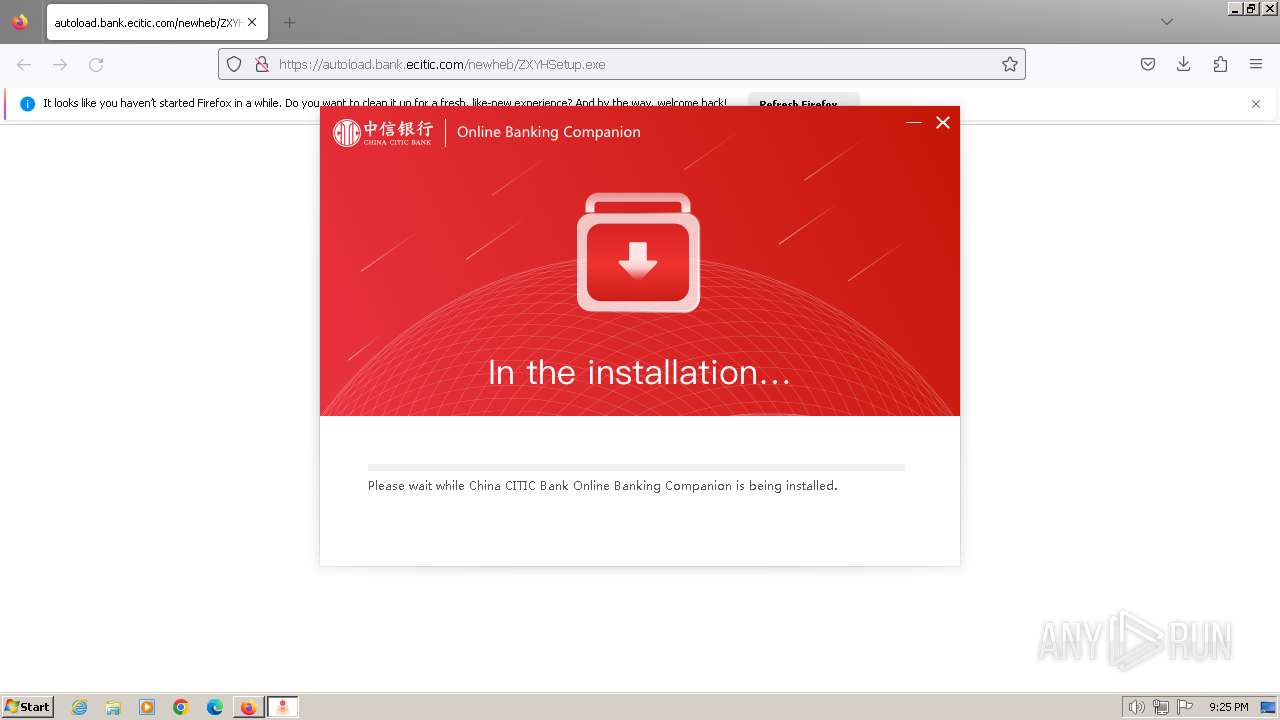Image resolution: width=1280 pixels, height=720 pixels.
Task: Bookmark this page with star icon
Action: pos(1010,64)
